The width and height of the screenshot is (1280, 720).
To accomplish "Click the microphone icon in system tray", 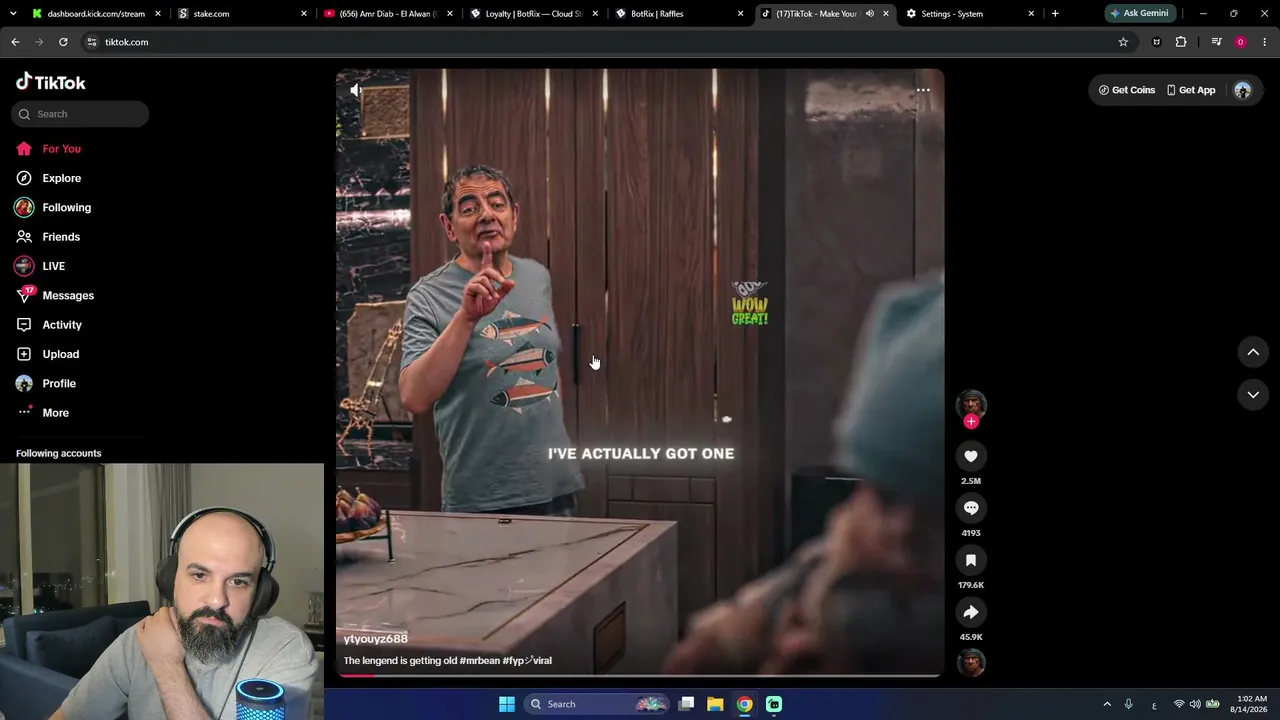I will (1128, 705).
